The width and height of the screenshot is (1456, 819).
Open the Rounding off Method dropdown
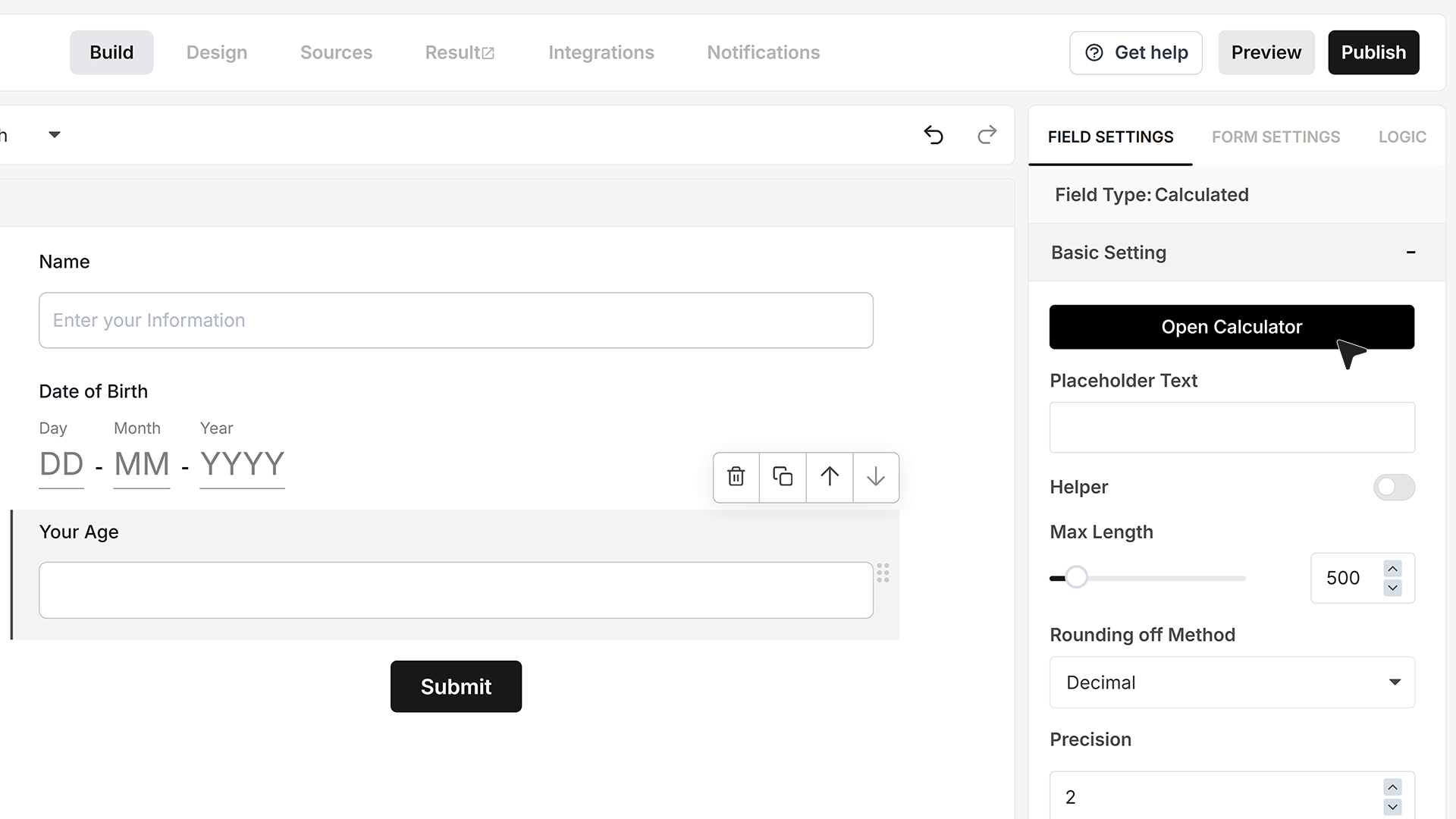point(1232,682)
